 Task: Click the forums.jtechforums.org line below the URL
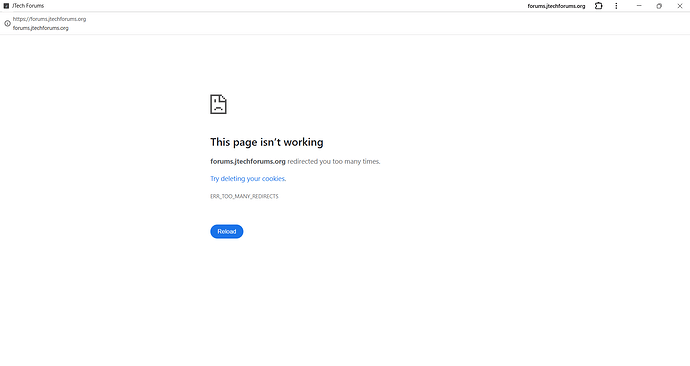[40, 28]
